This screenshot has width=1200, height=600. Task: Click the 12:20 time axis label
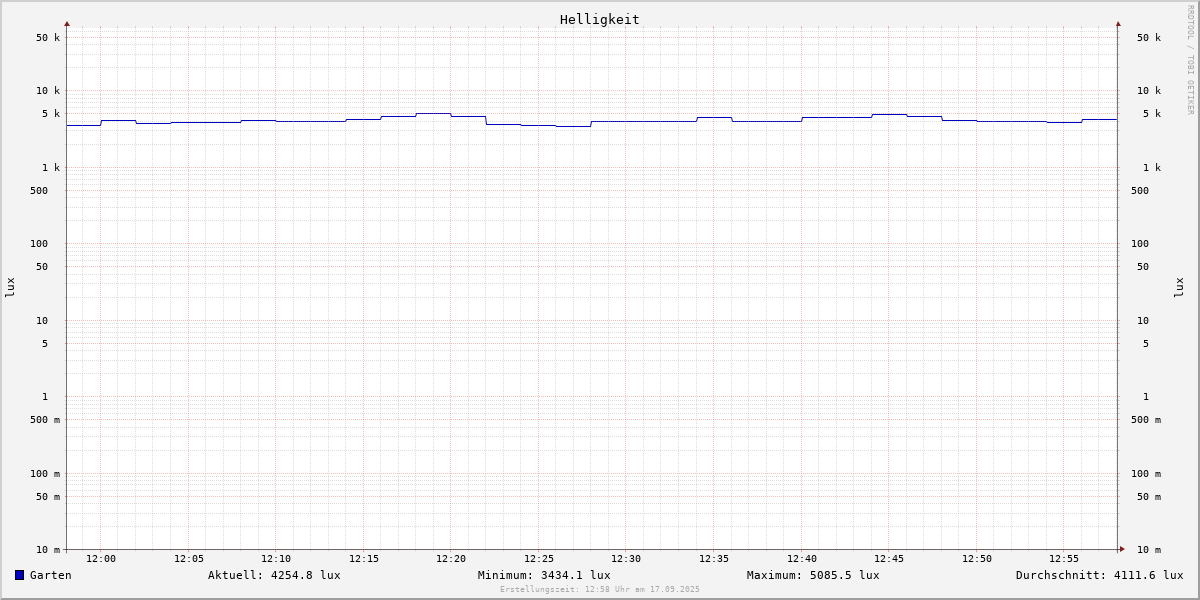tap(451, 559)
